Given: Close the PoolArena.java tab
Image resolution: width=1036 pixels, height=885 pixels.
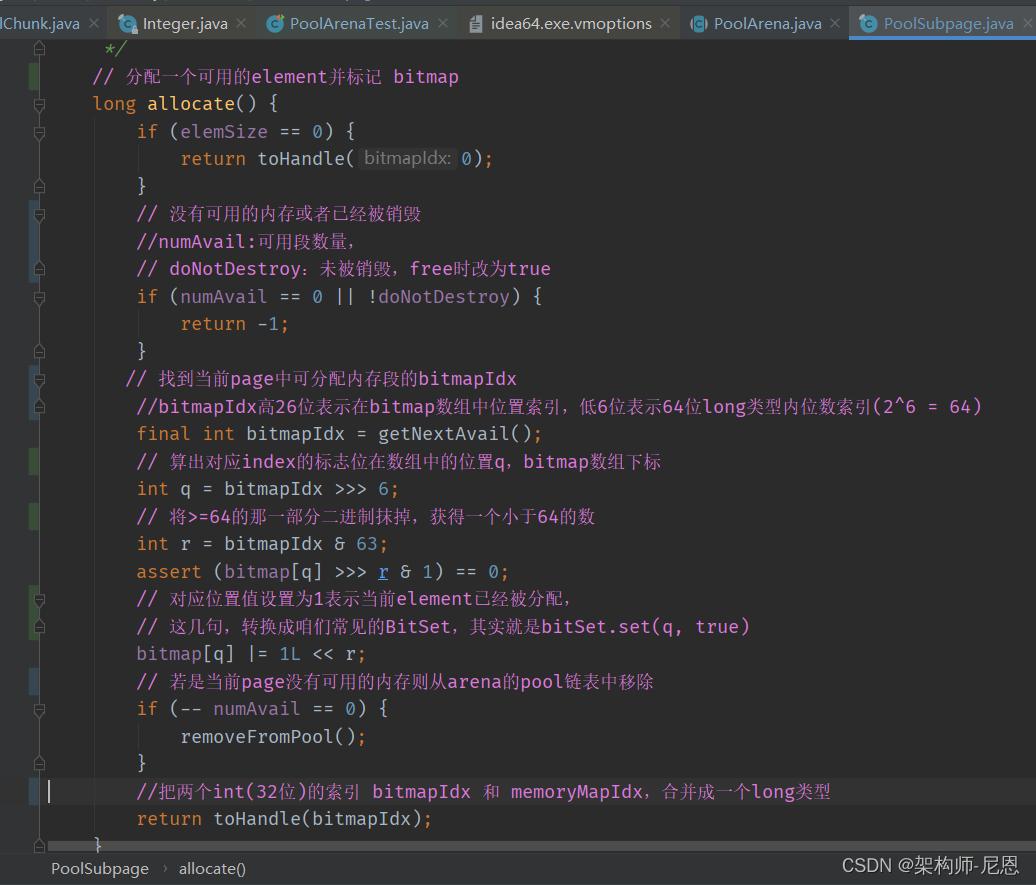Looking at the screenshot, I should [x=835, y=23].
